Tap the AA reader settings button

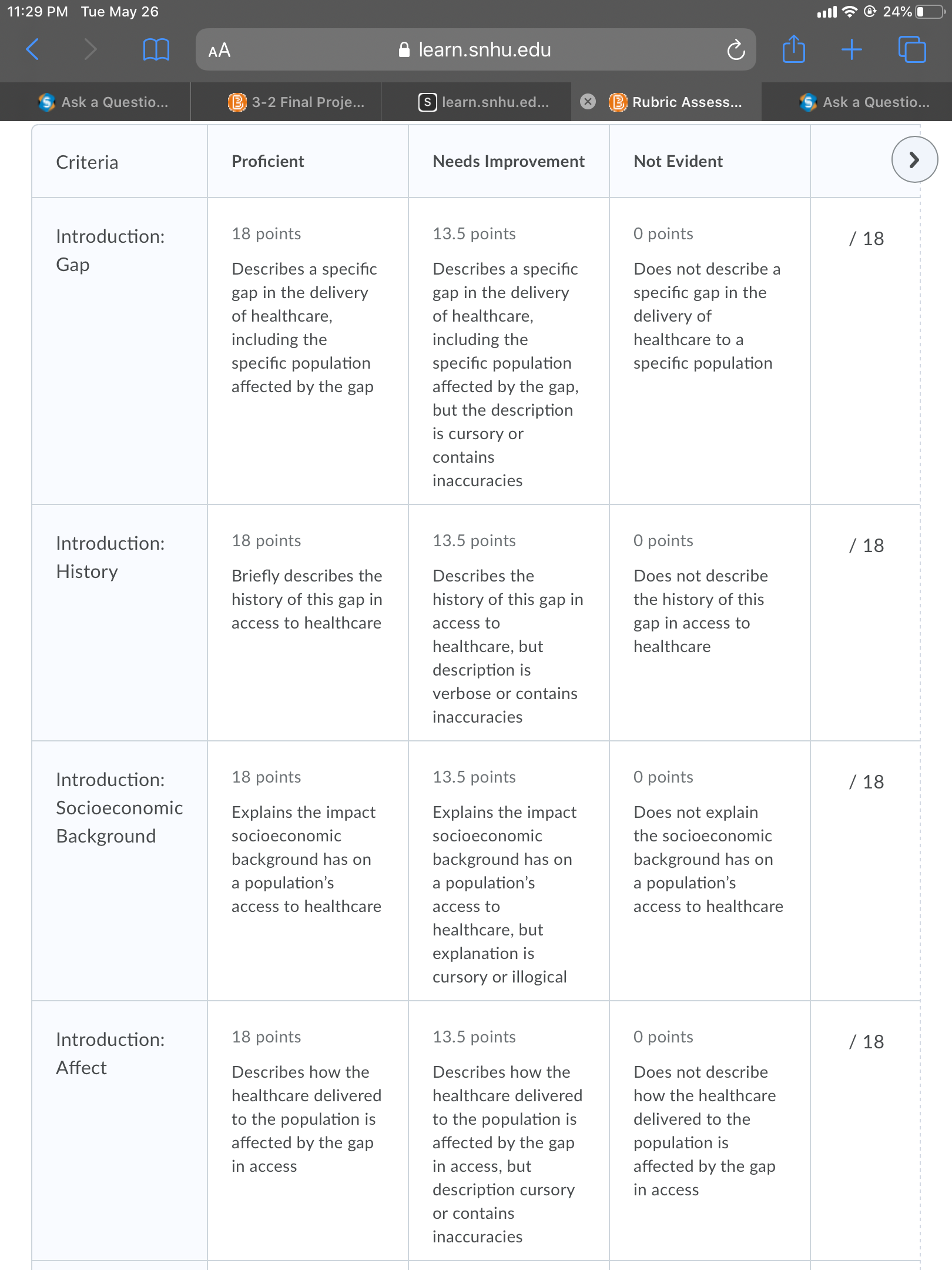(219, 51)
